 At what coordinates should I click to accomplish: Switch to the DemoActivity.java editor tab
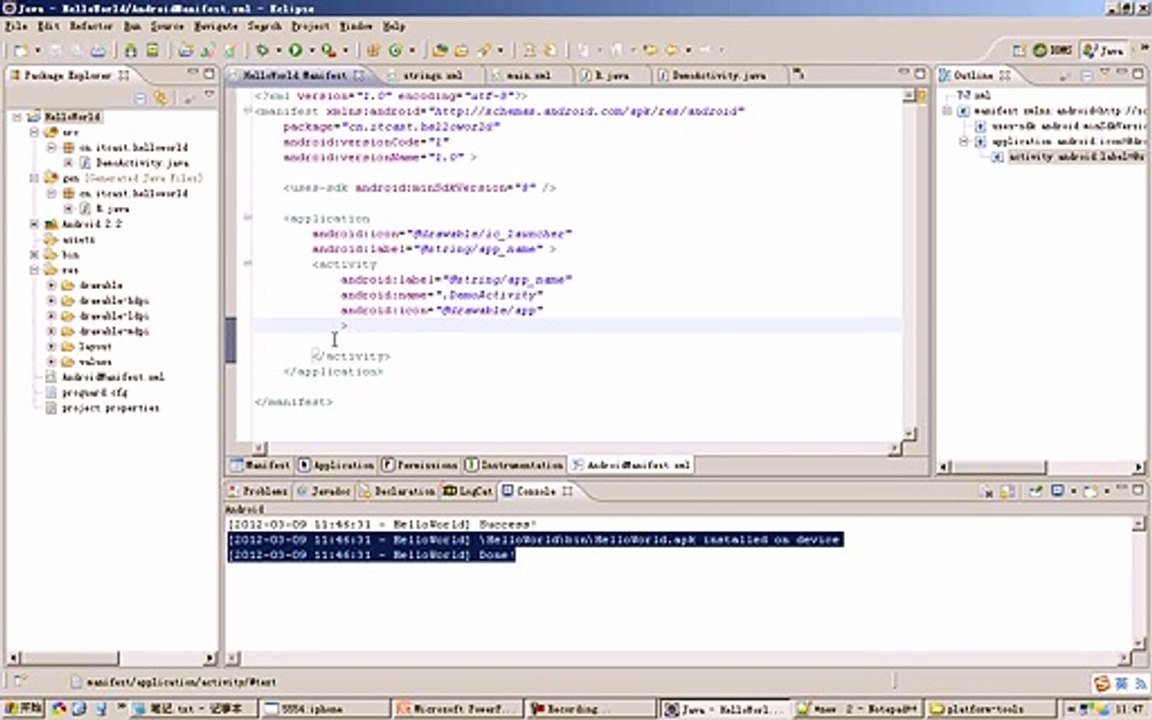[718, 75]
